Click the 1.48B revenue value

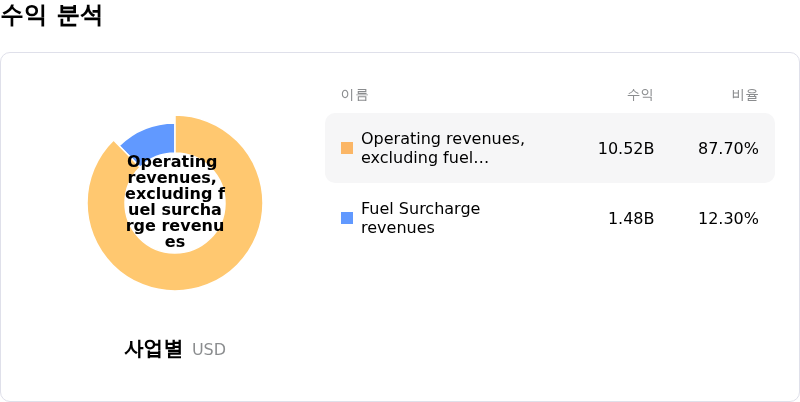[x=631, y=218]
